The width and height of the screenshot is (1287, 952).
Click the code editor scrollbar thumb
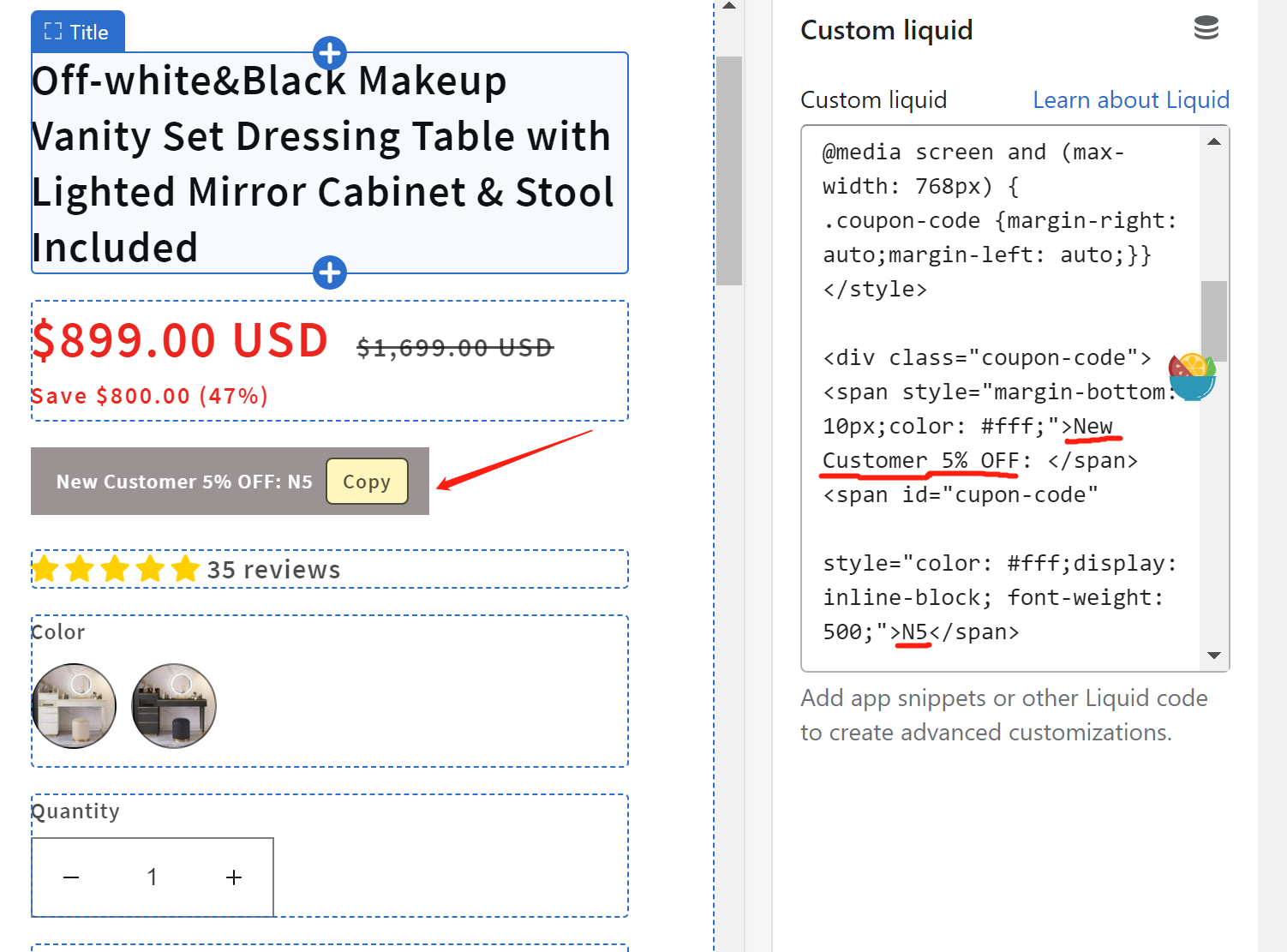1213,320
